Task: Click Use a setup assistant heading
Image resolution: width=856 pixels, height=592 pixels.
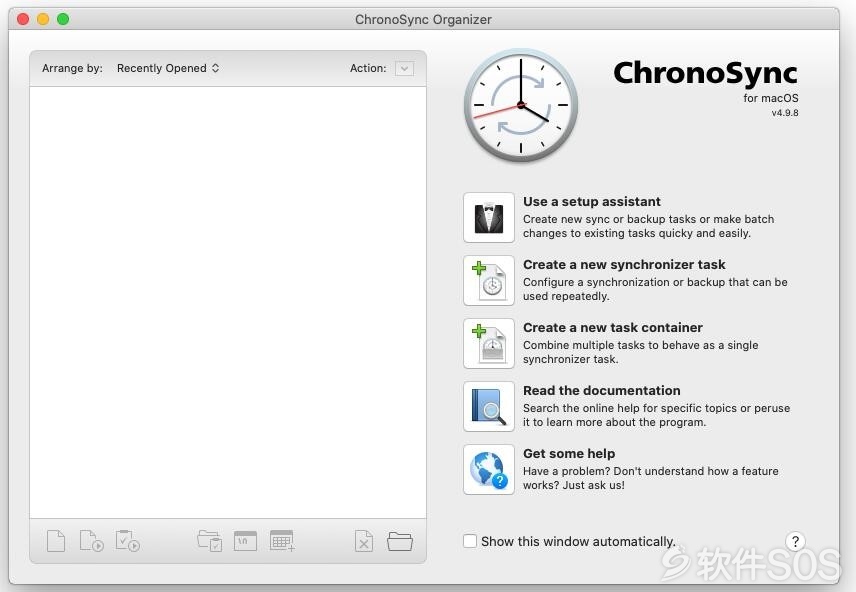Action: [x=592, y=202]
